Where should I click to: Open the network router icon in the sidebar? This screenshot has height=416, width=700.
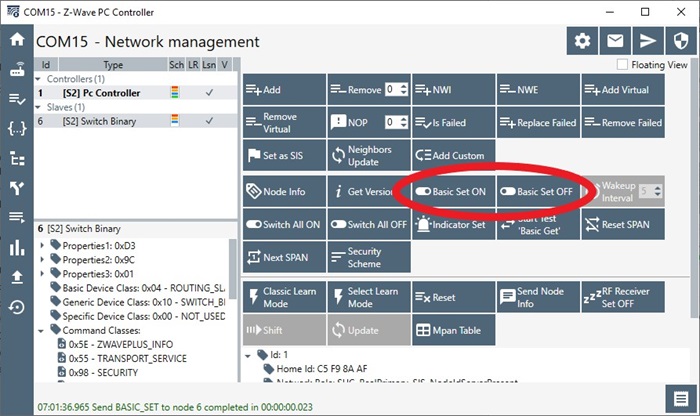click(17, 70)
